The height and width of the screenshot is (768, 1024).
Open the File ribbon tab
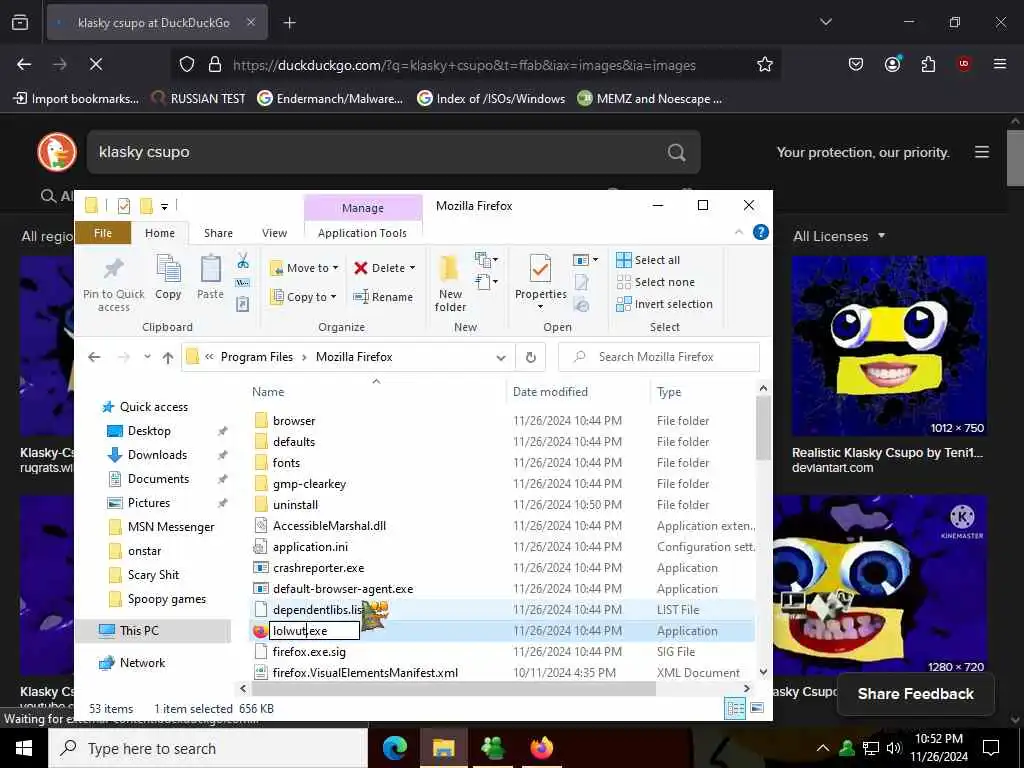103,232
